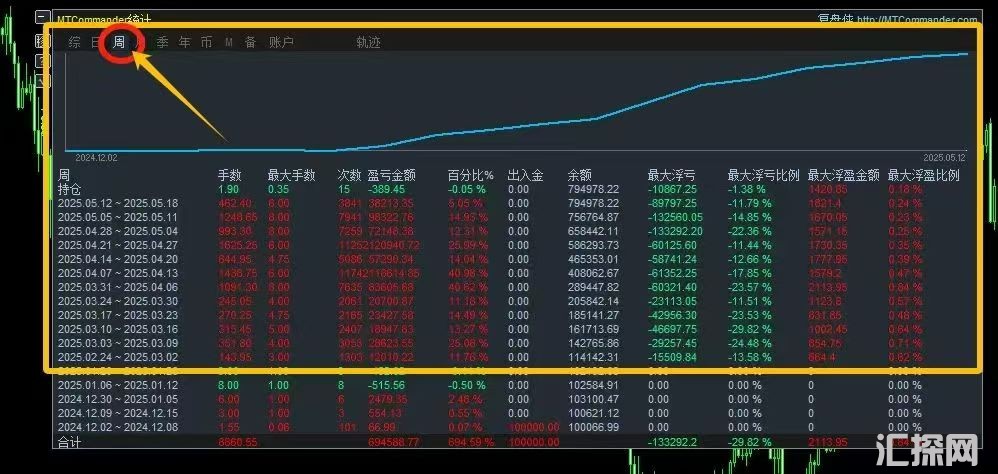This screenshot has height=474, width=998.
Task: Switch to the 年 yearly tab
Action: click(185, 43)
